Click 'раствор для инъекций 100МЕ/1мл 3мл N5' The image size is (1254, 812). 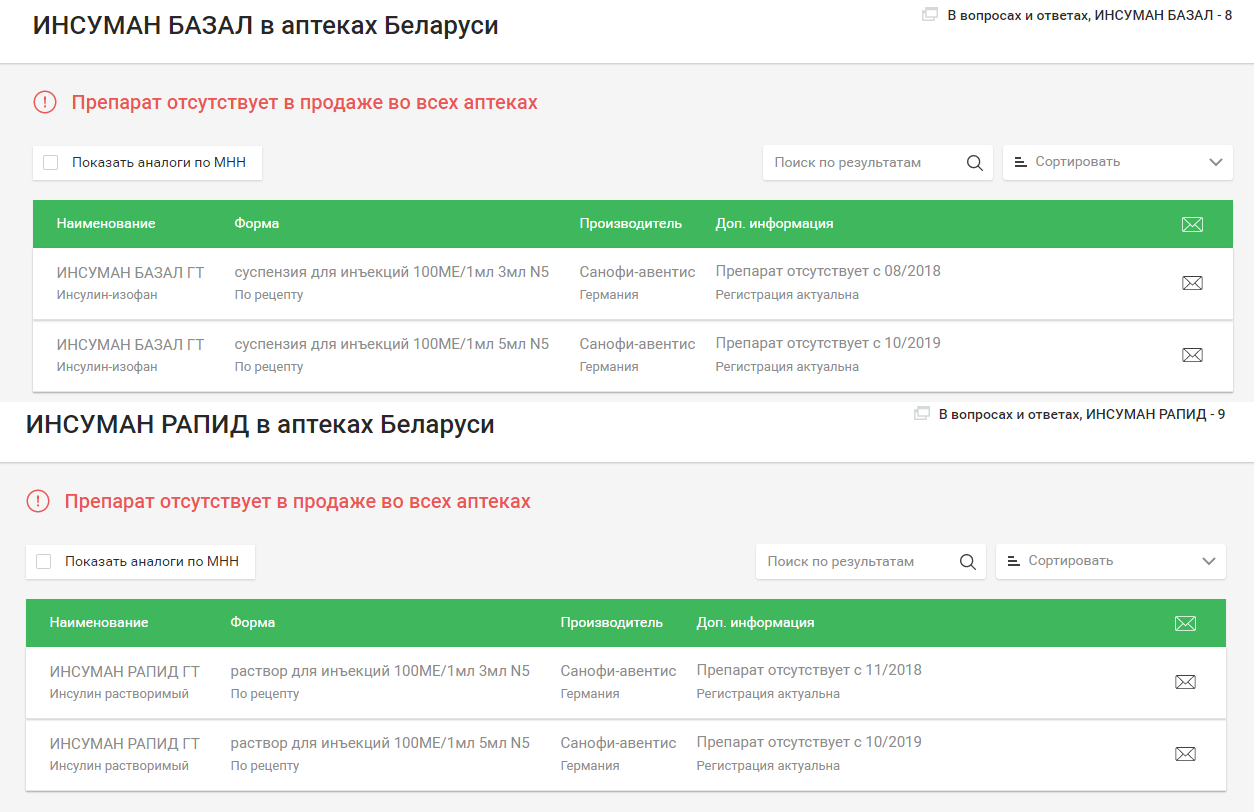coord(380,671)
